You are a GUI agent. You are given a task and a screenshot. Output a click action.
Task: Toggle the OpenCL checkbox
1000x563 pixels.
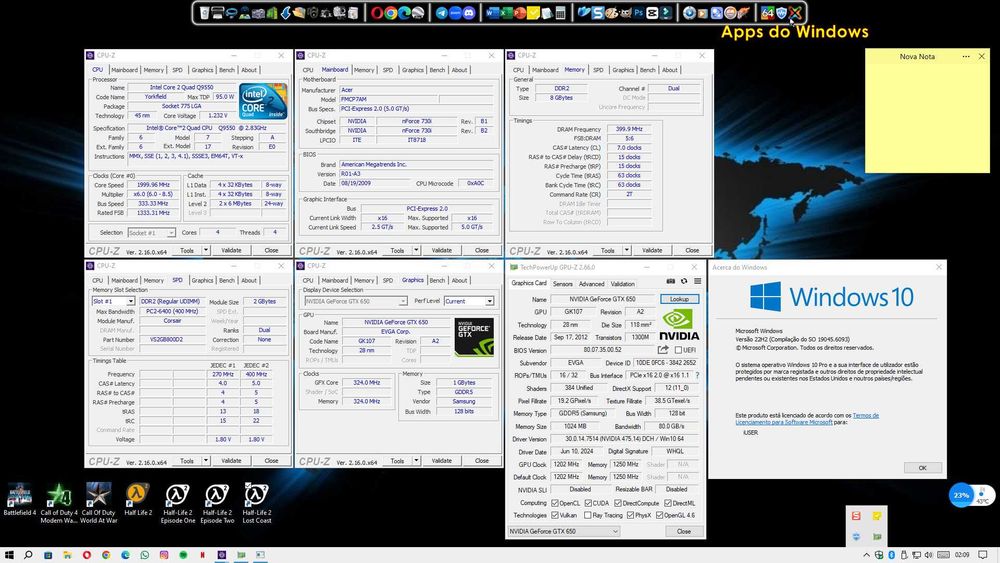(554, 503)
